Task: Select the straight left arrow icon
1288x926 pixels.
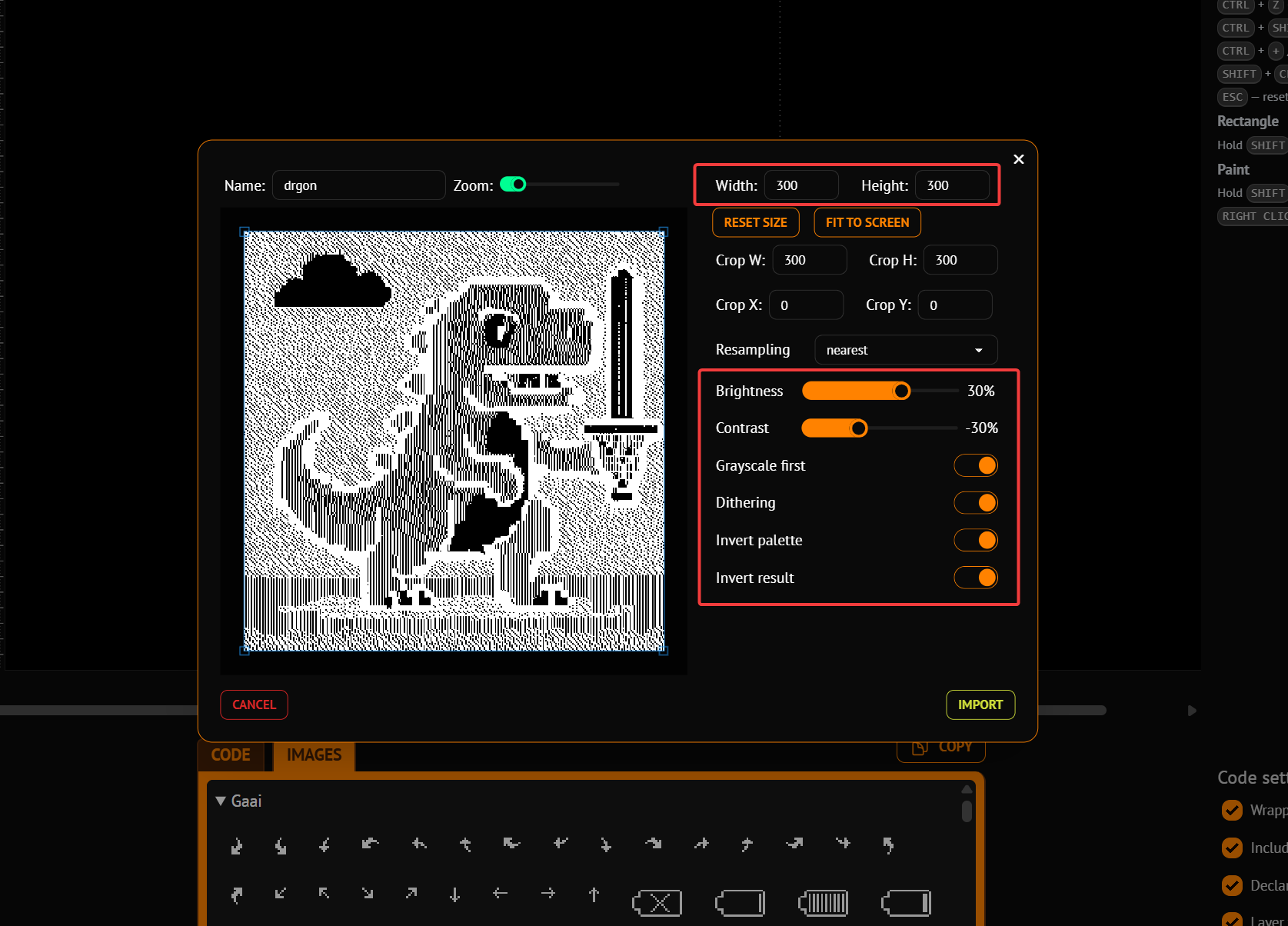Action: [501, 893]
